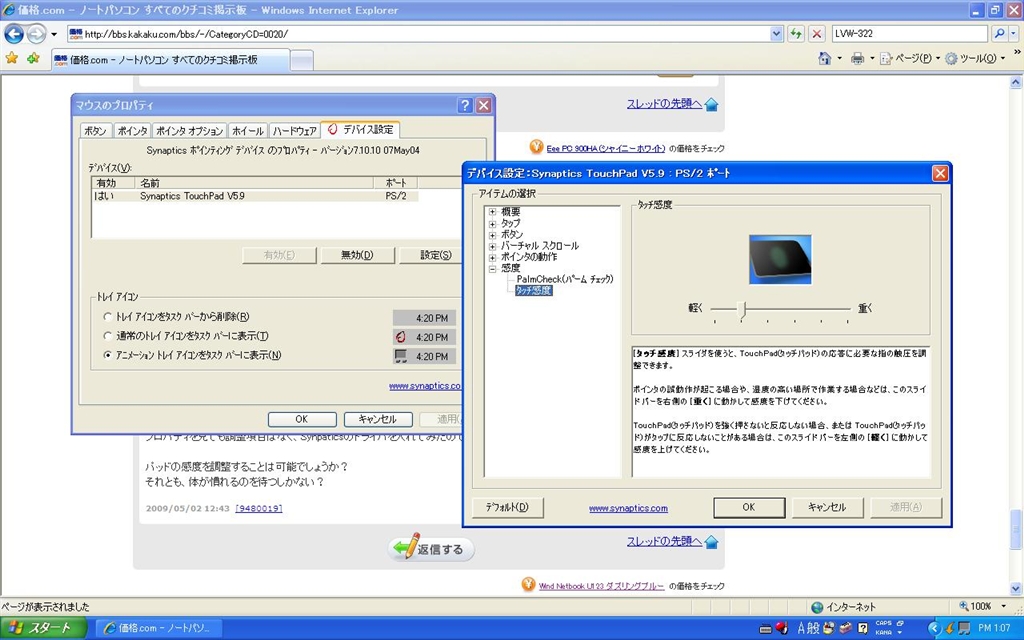
Task: Open the post number [9480019] link
Action: coord(259,508)
